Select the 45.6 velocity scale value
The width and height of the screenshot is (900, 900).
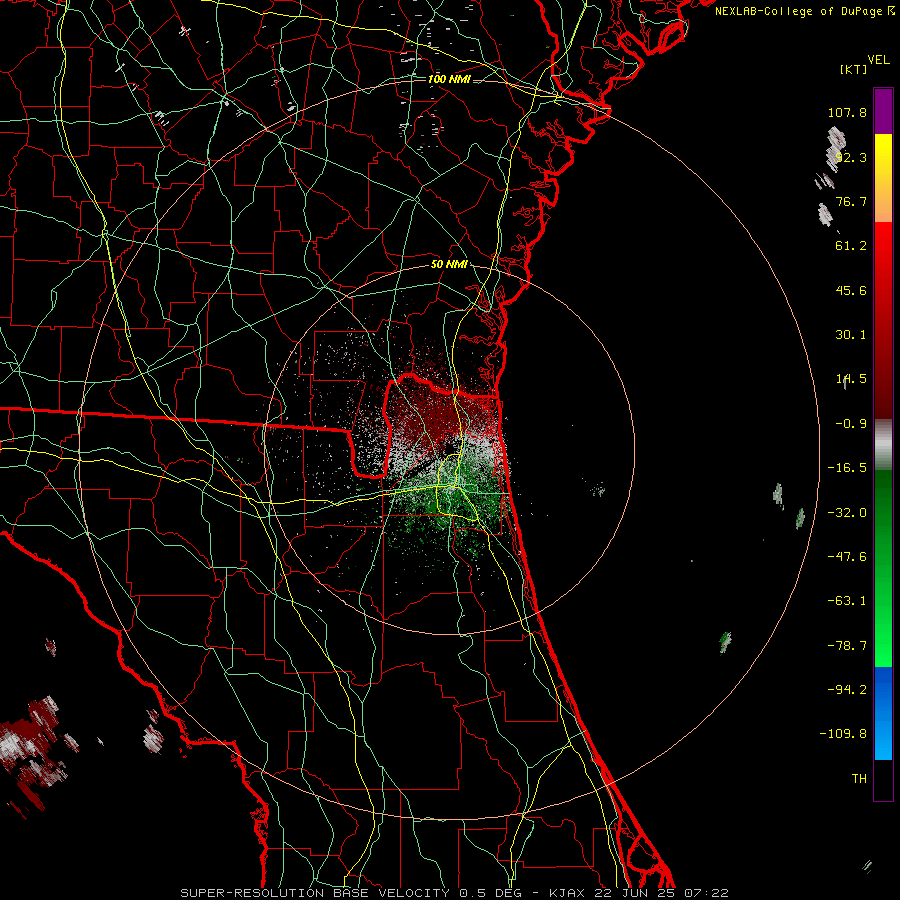pos(851,290)
